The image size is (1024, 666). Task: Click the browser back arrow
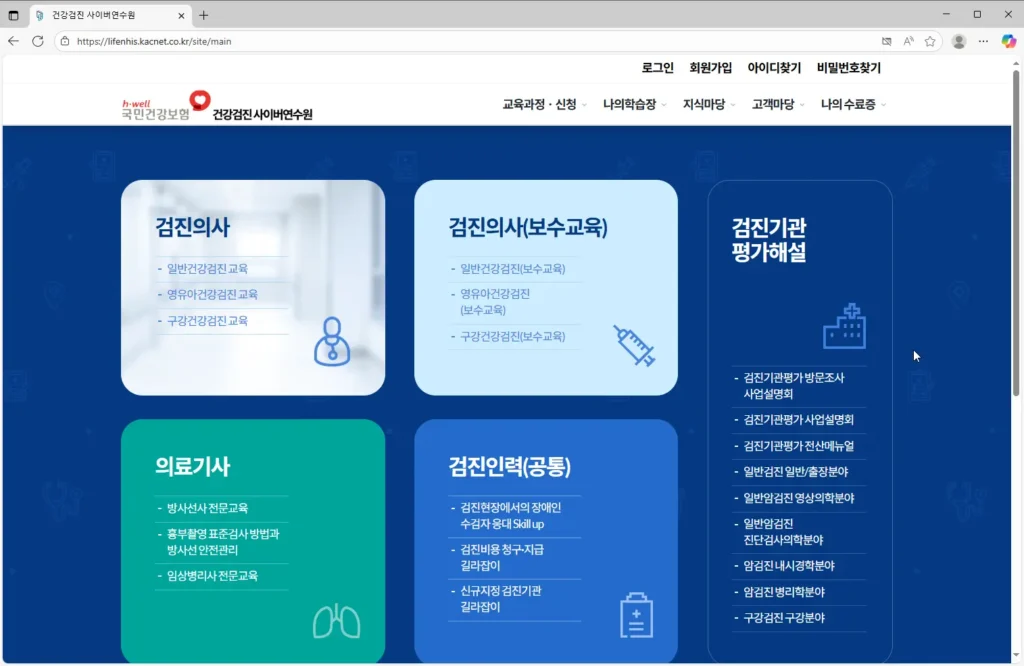coord(14,42)
